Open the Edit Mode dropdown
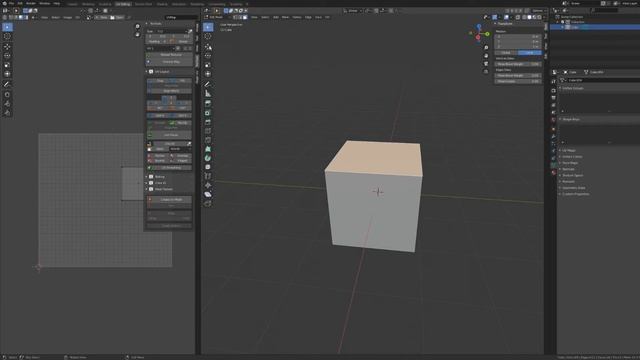The image size is (640, 360). [x=217, y=17]
